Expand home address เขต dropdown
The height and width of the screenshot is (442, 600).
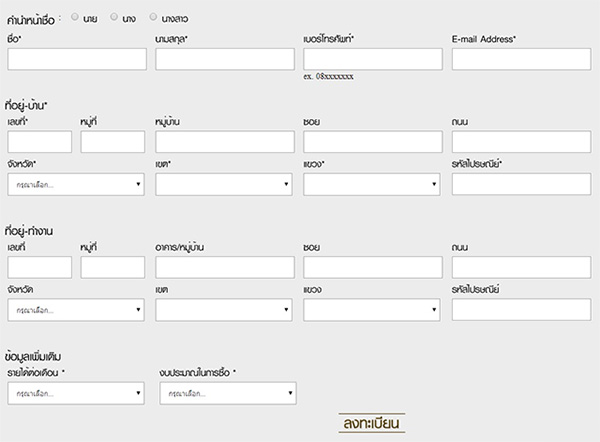225,184
